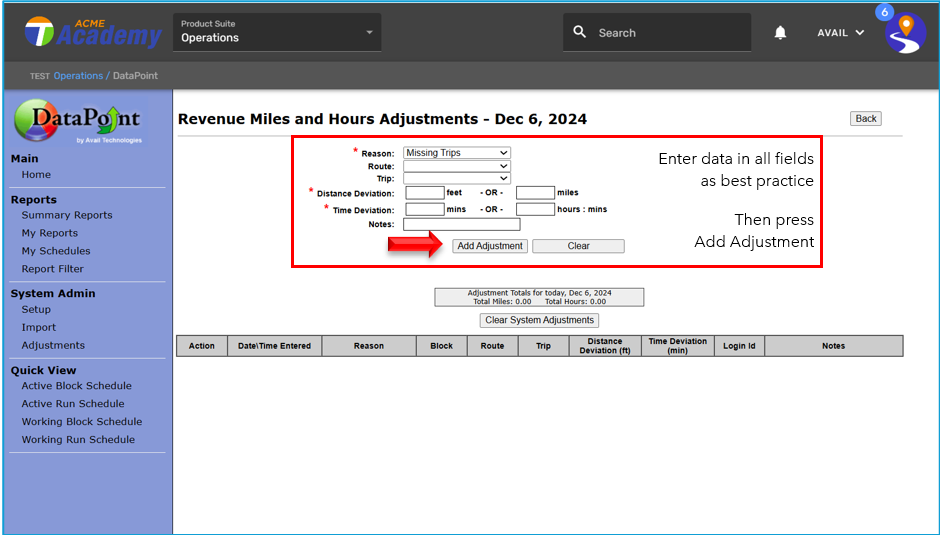Viewport: 940px width, 535px height.
Task: Open the Reason dropdown showing Missing Trips
Action: coord(457,153)
